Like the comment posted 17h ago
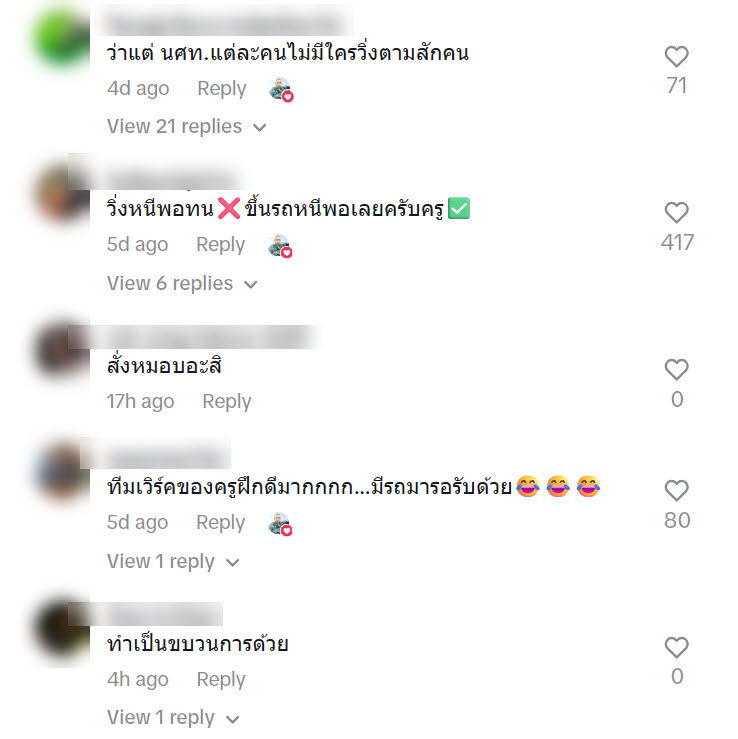 click(x=676, y=370)
